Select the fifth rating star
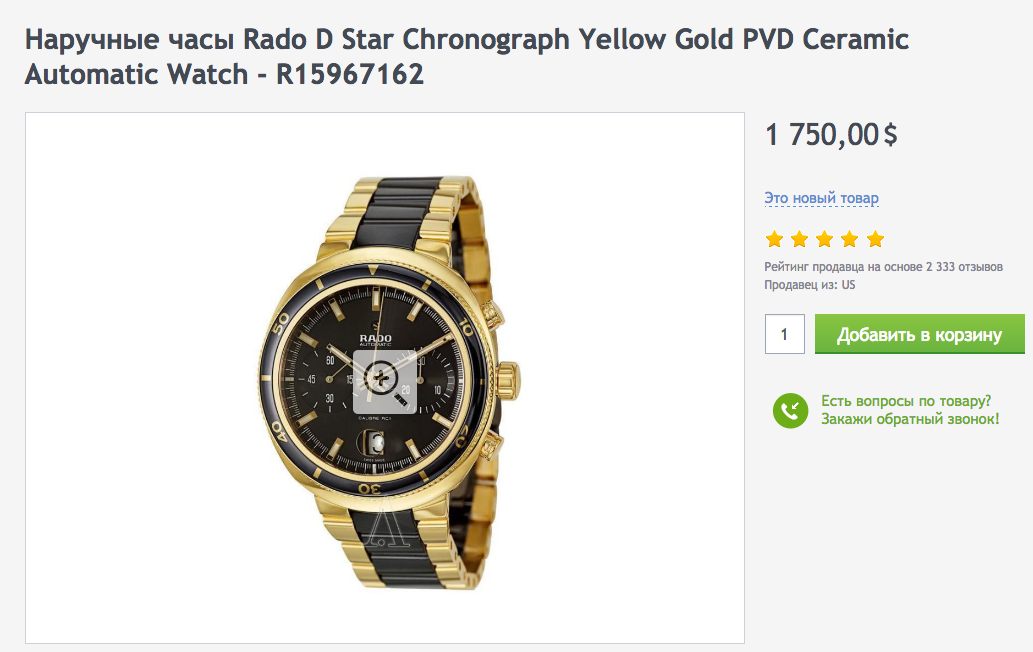1033x652 pixels. tap(876, 239)
